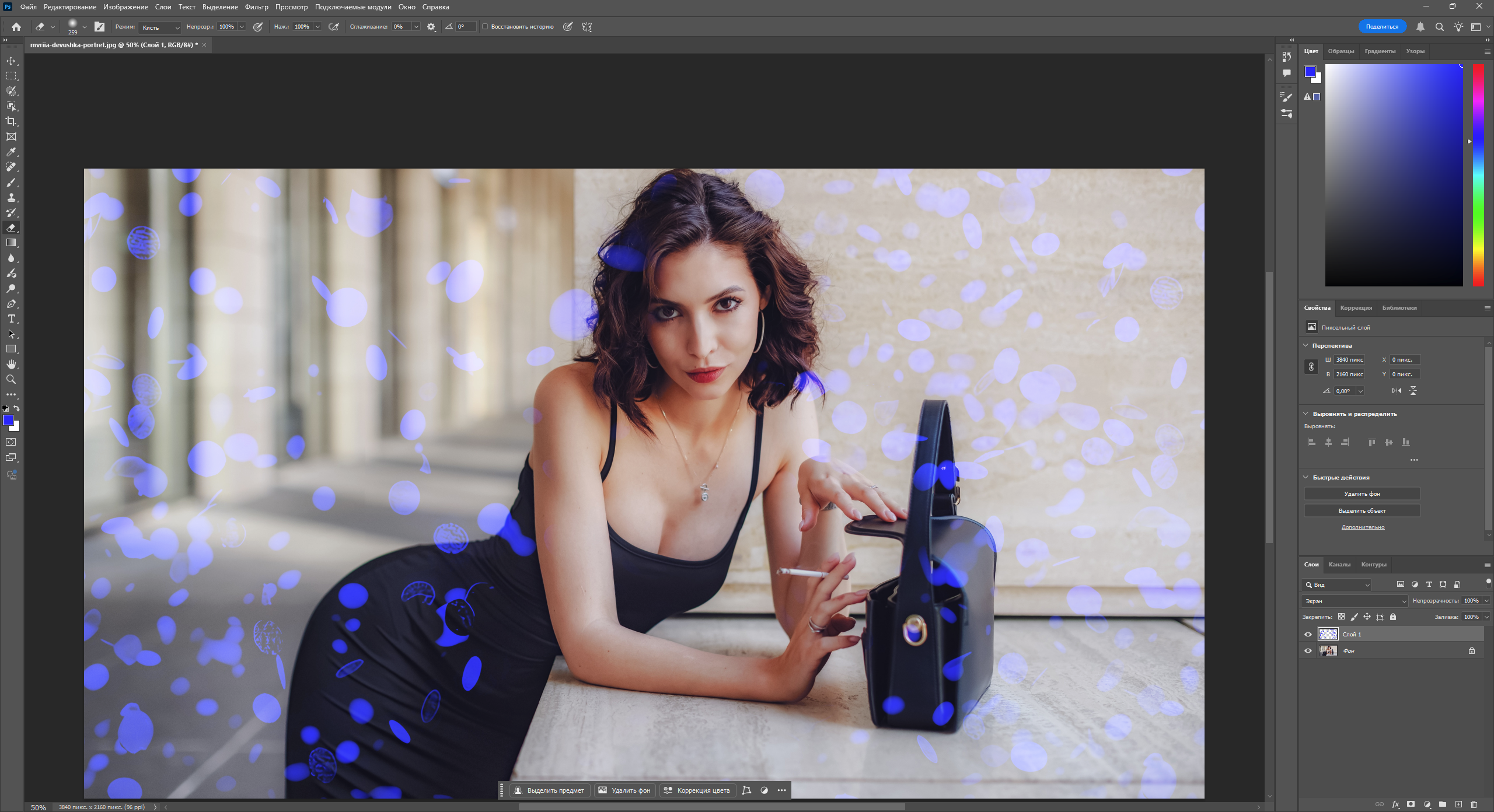Viewport: 1494px width, 812px height.
Task: Select the Crop tool
Action: pos(11,121)
